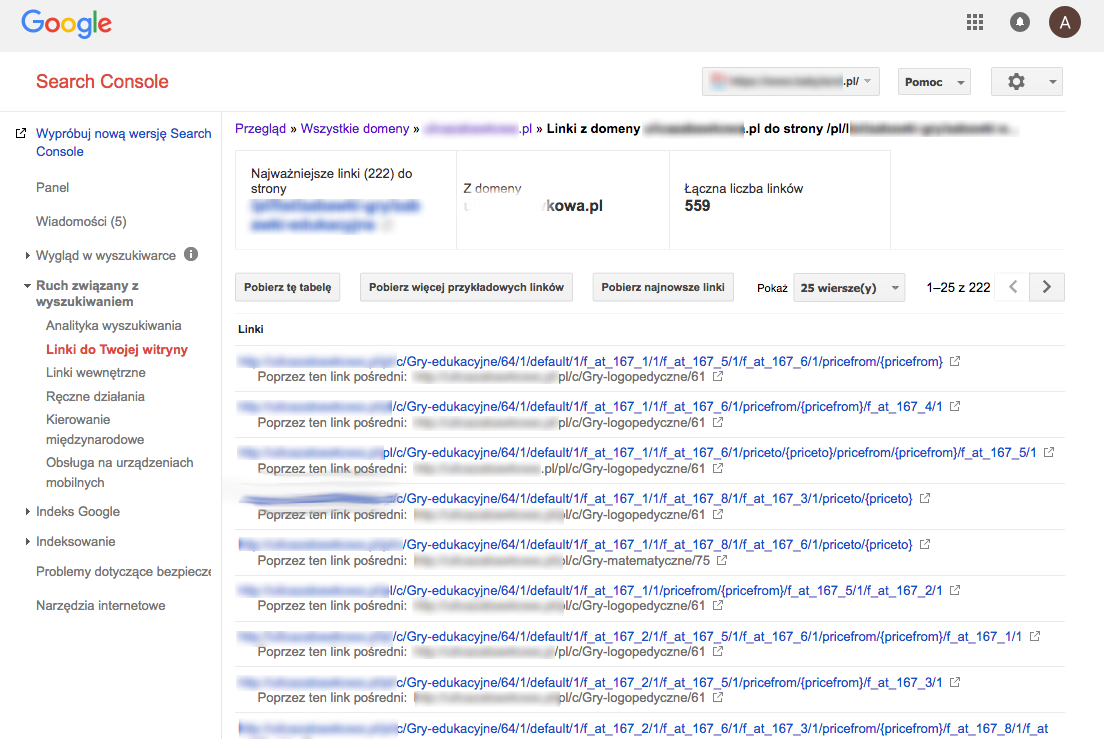Image resolution: width=1104 pixels, height=748 pixels.
Task: Open the Google apps grid icon
Action: point(974,23)
